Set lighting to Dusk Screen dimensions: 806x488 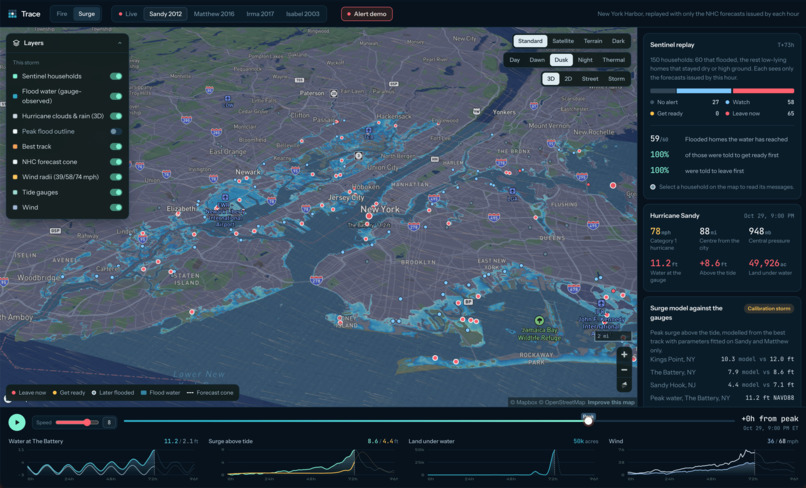click(x=561, y=60)
